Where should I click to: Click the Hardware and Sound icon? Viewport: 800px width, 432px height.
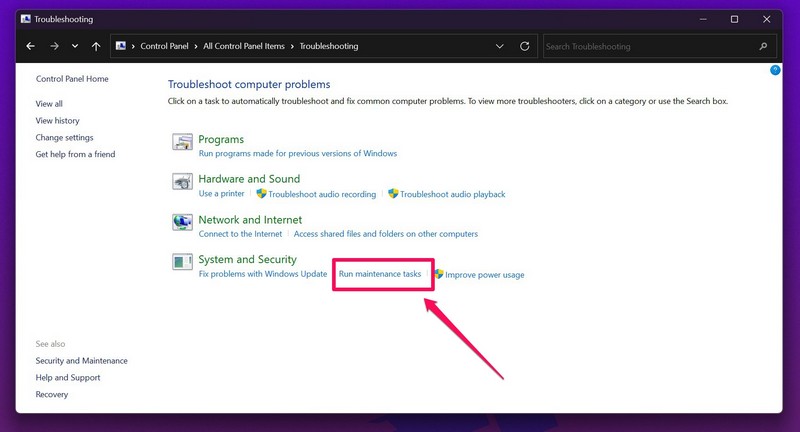coord(182,183)
